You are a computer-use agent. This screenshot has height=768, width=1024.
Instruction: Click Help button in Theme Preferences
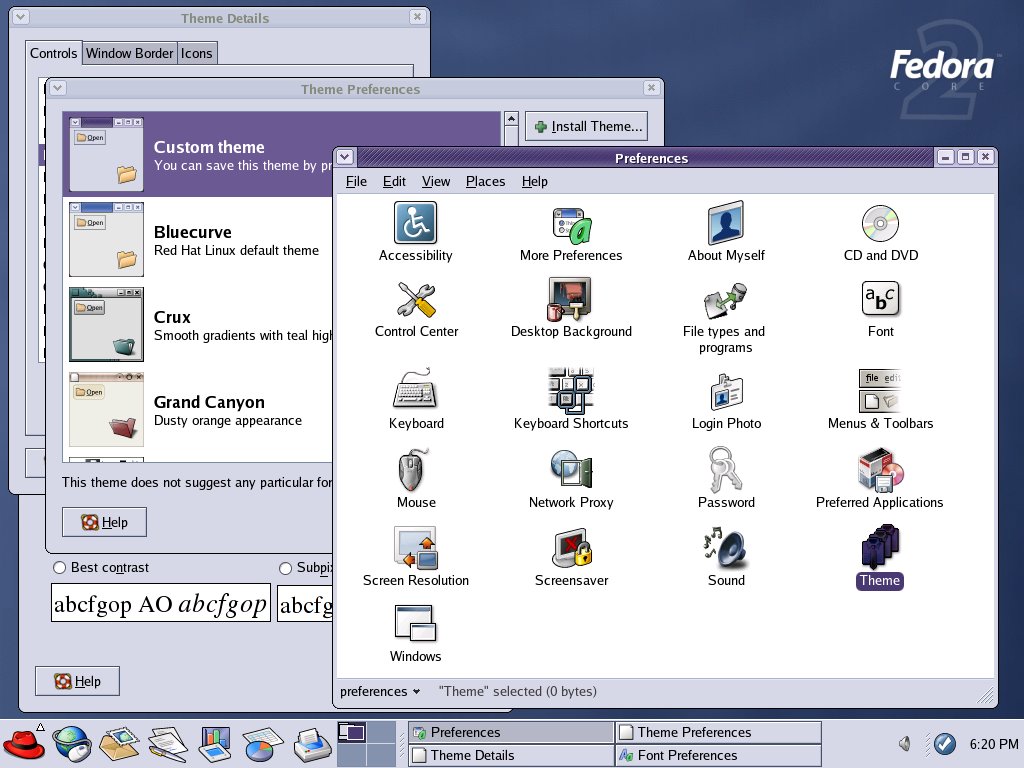(x=104, y=522)
